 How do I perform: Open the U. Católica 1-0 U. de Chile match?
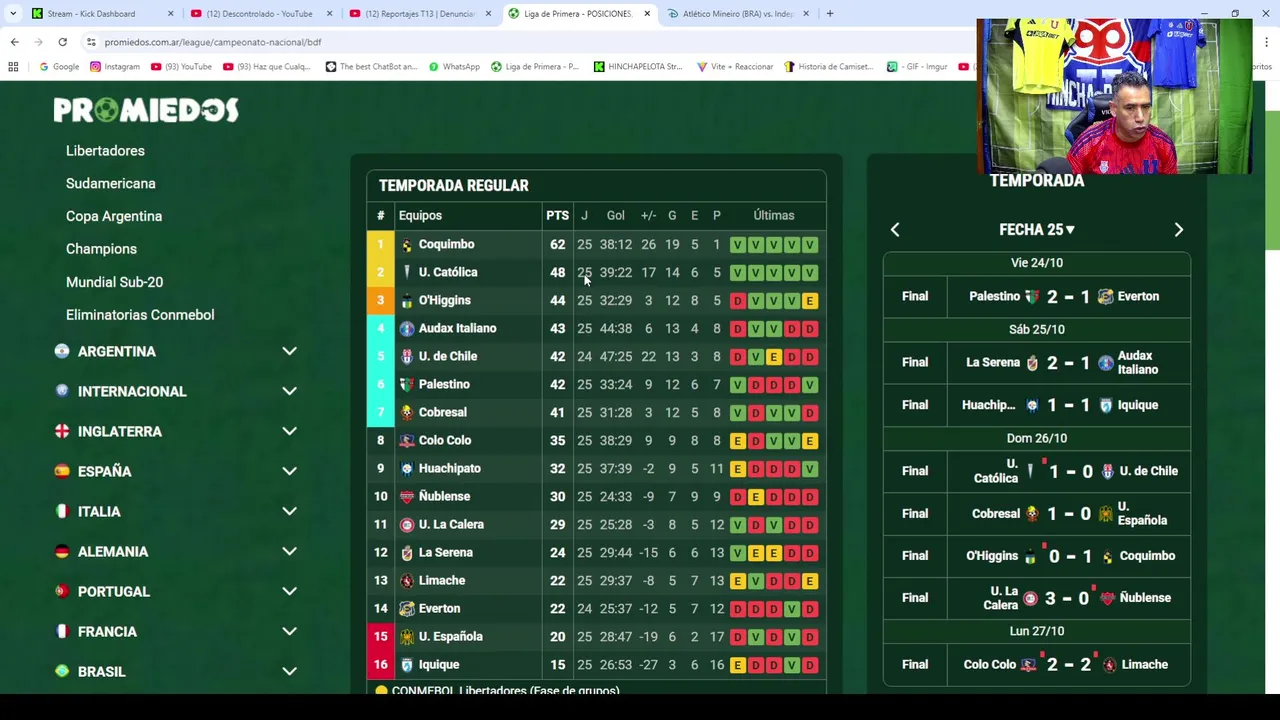(x=1037, y=471)
